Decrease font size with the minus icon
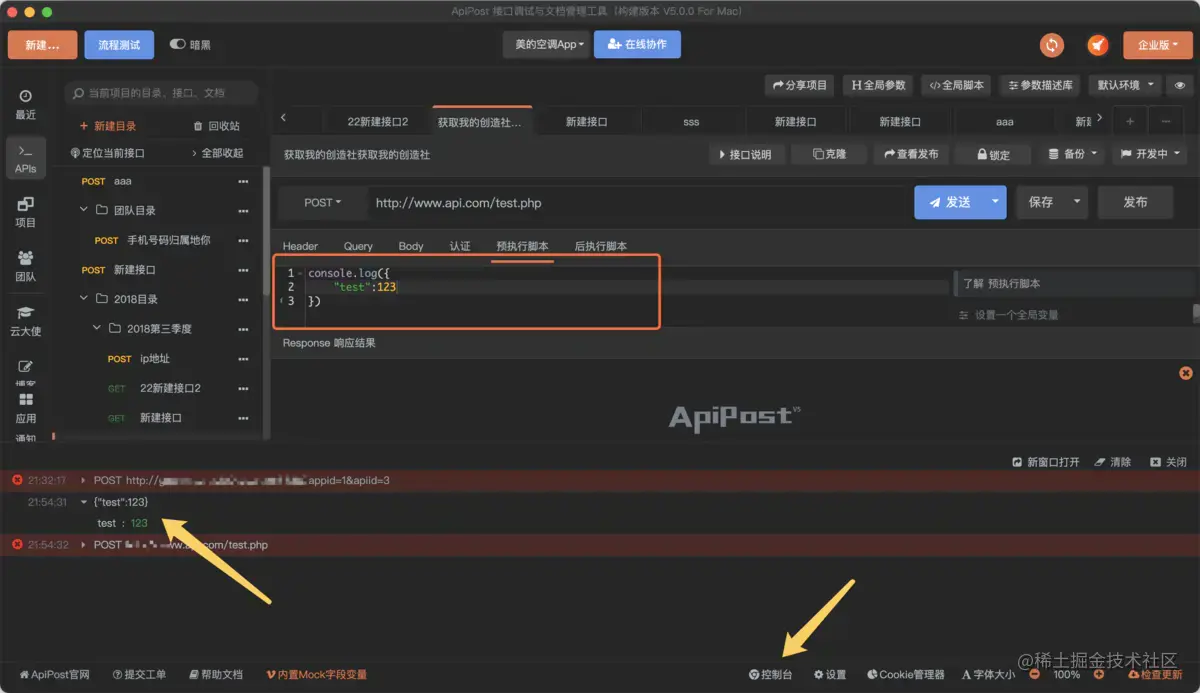The image size is (1200, 693). click(1035, 674)
